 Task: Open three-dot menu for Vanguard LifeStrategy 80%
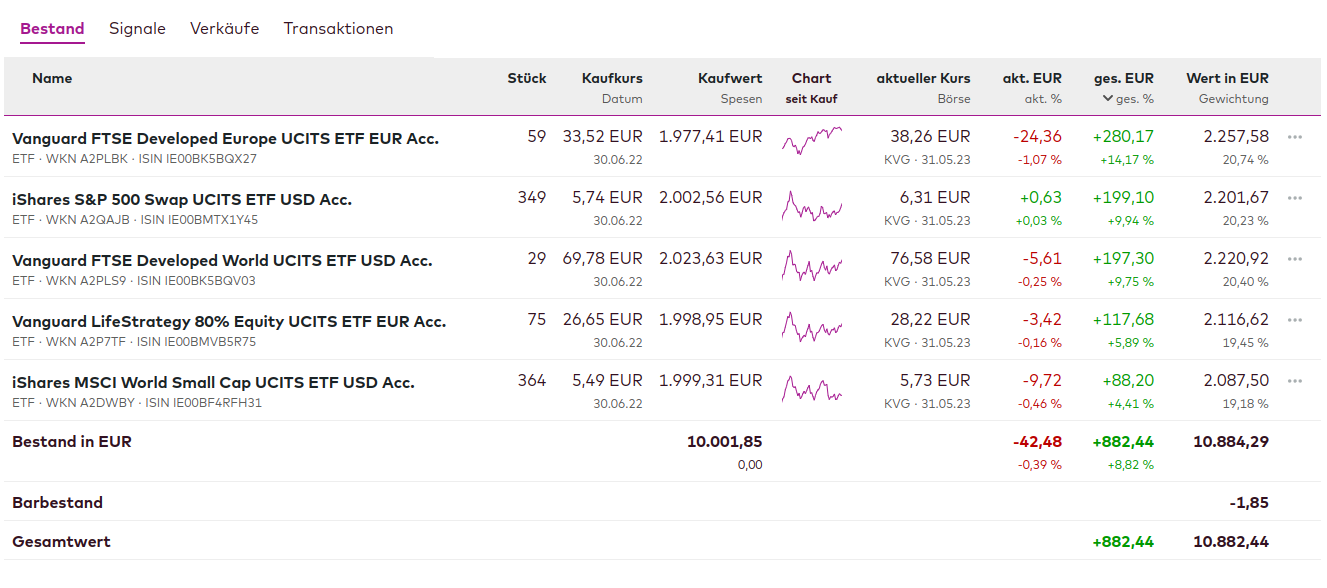point(1295,321)
